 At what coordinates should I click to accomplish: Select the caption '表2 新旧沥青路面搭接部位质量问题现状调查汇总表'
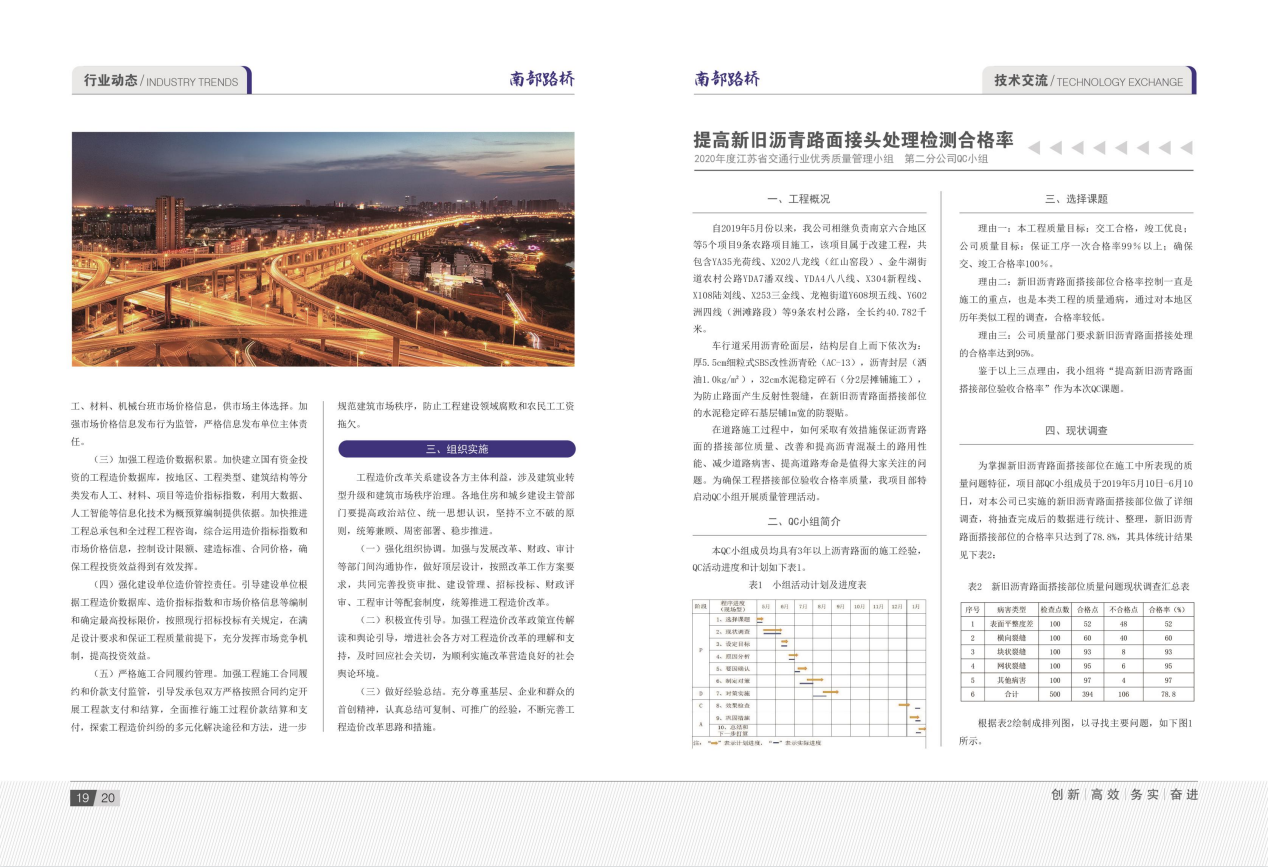point(1078,585)
